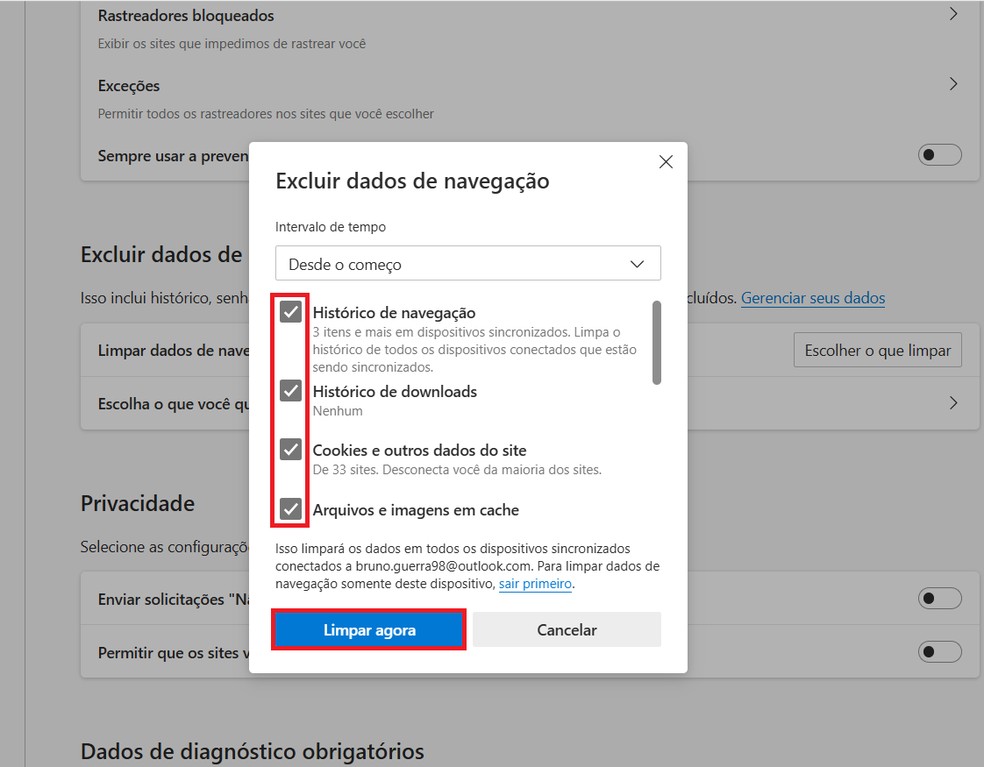Click the 'sair primeiro' link
The height and width of the screenshot is (767, 984).
pyautogui.click(x=534, y=583)
